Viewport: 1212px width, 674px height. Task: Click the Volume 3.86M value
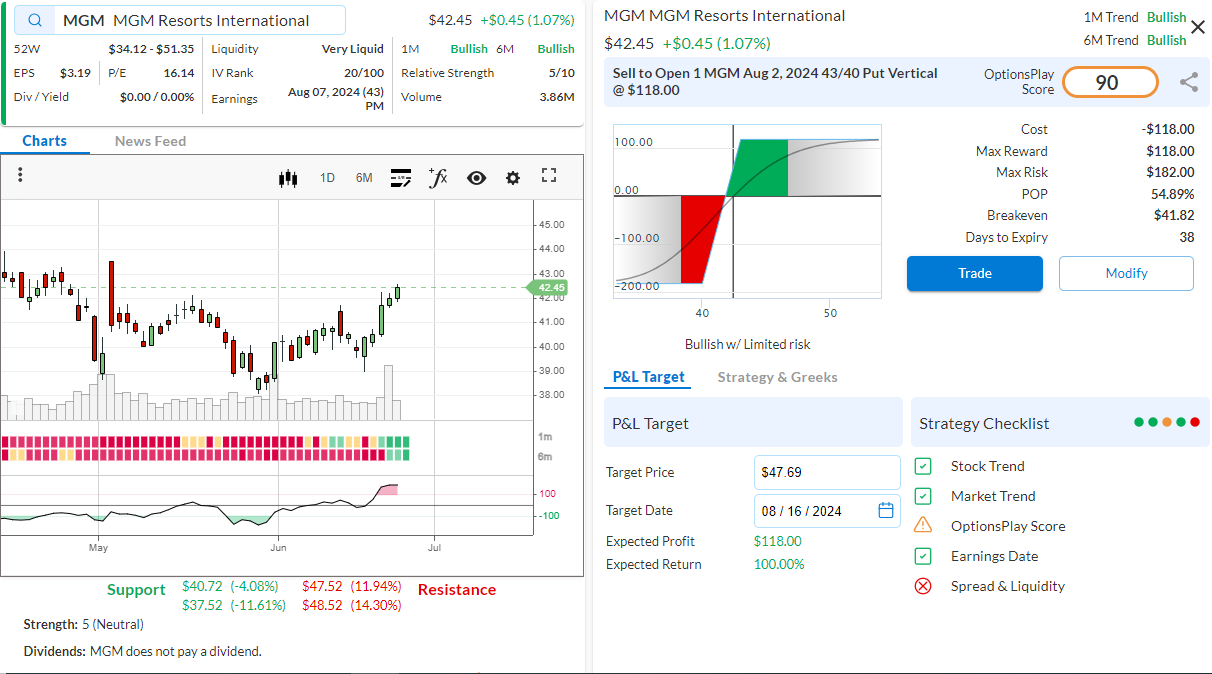point(557,97)
